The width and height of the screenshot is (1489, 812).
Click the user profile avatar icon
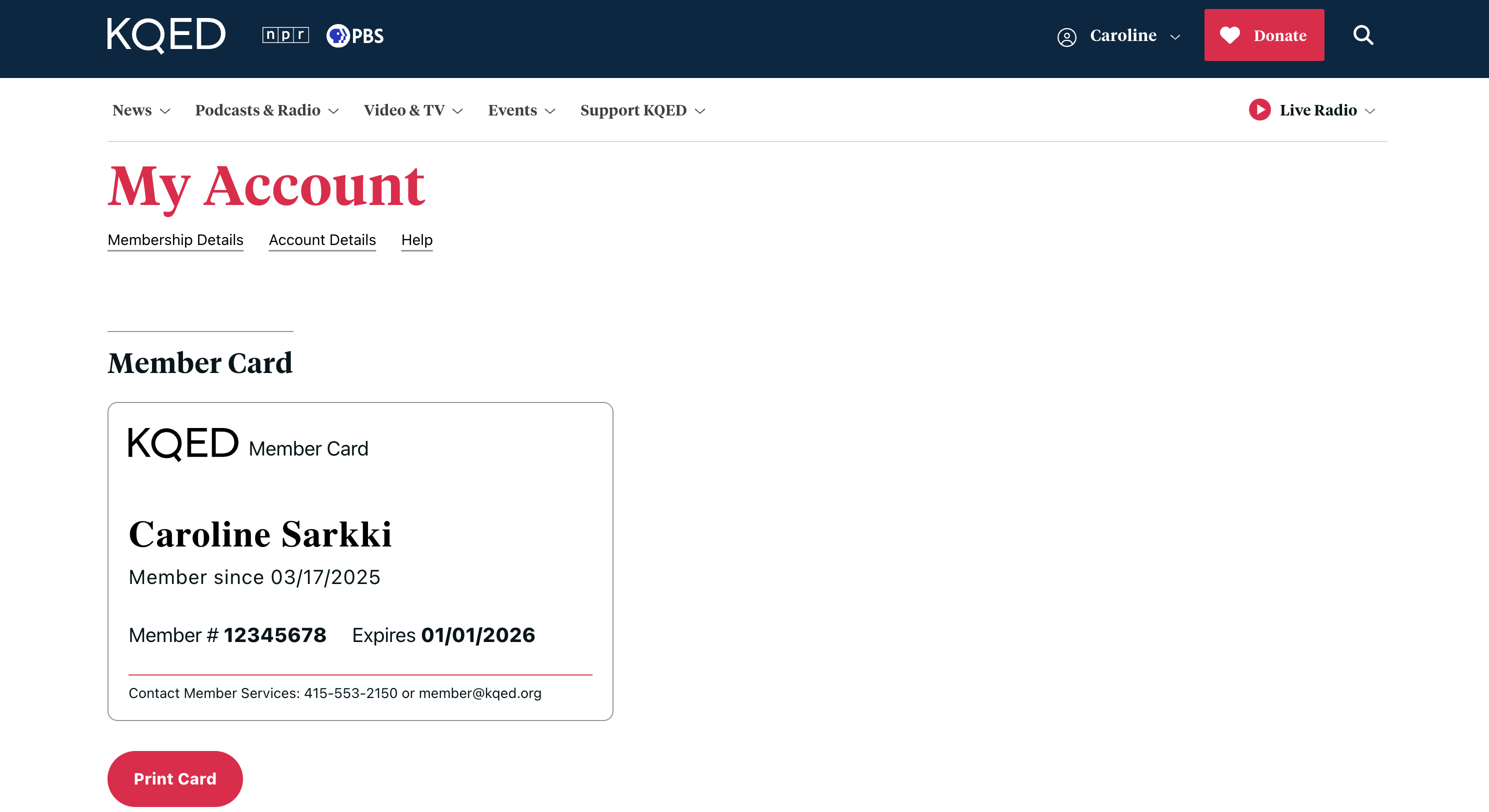tap(1066, 37)
